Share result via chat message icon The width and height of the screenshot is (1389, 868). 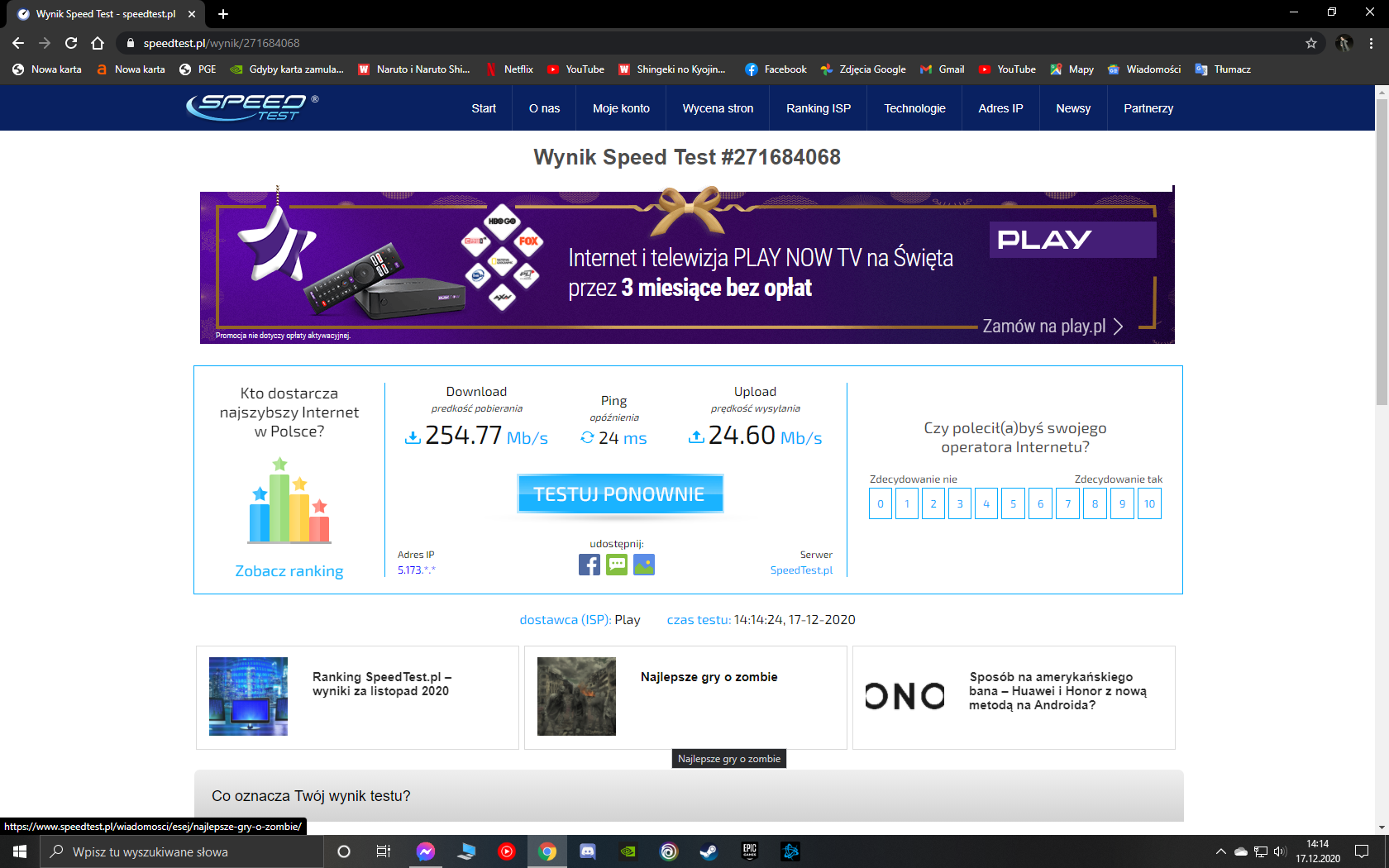tap(617, 565)
